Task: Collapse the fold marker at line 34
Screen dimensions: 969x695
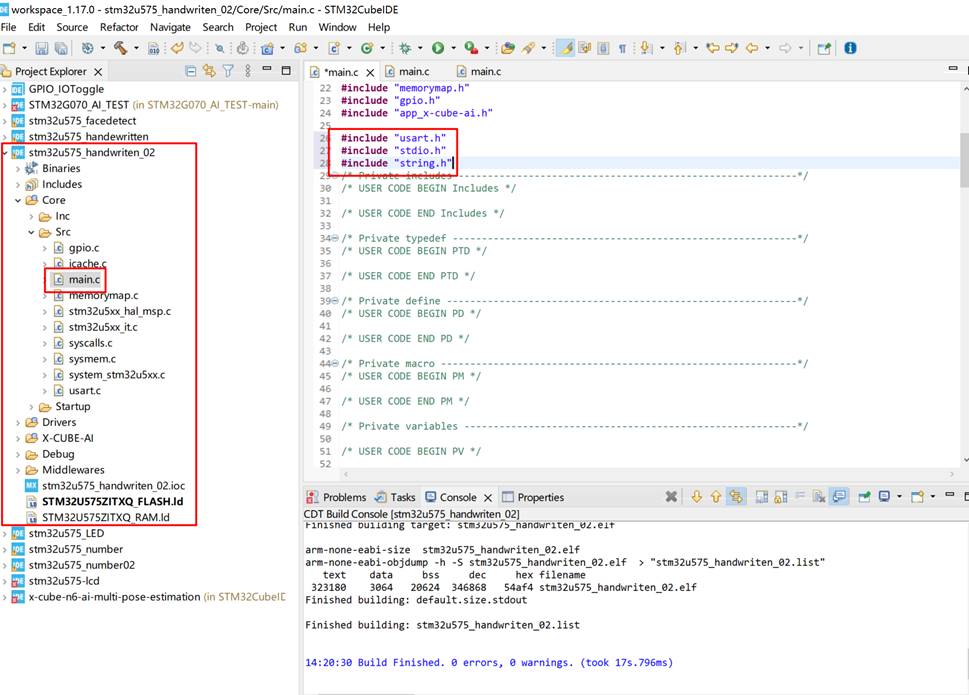Action: (335, 238)
